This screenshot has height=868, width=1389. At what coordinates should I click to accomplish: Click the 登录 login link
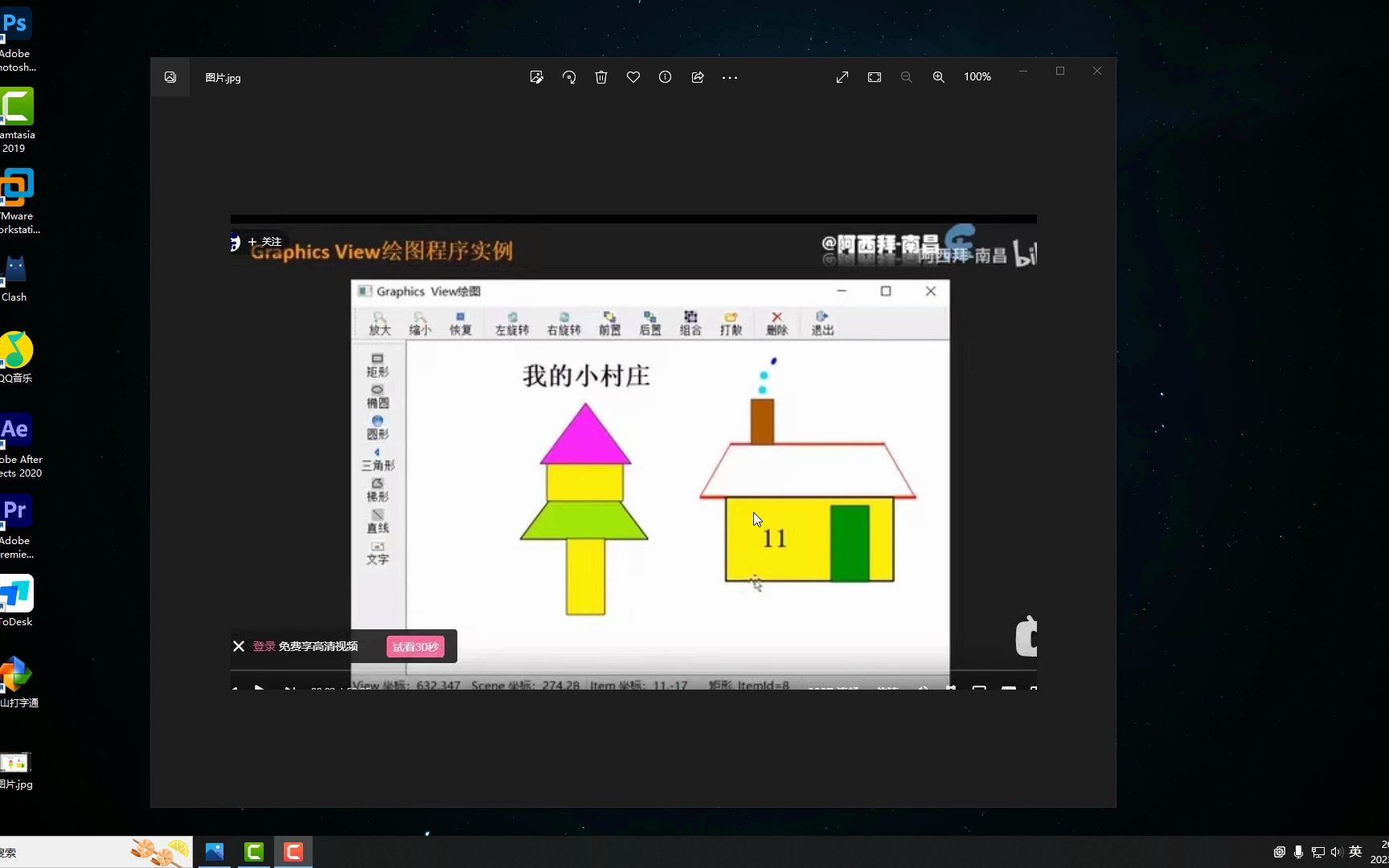(263, 645)
